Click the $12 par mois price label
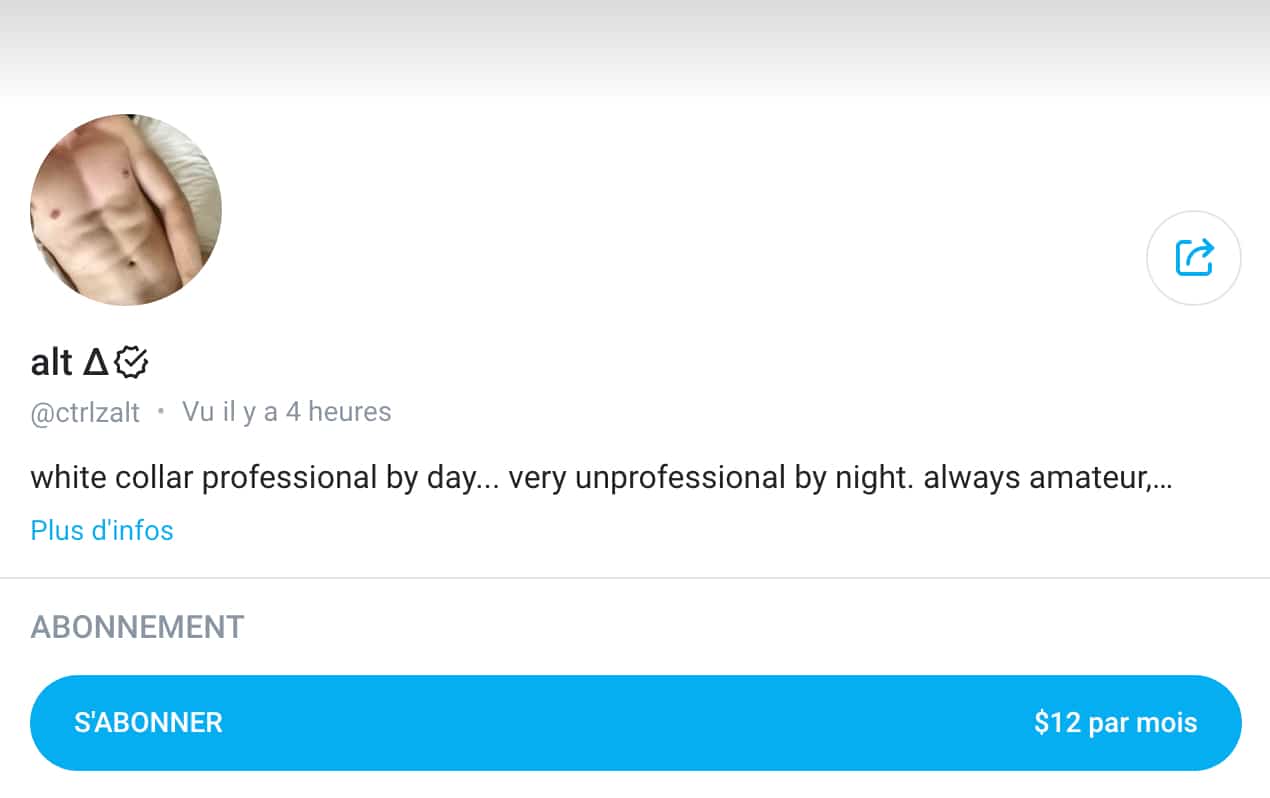The image size is (1270, 798). pyautogui.click(x=1115, y=722)
